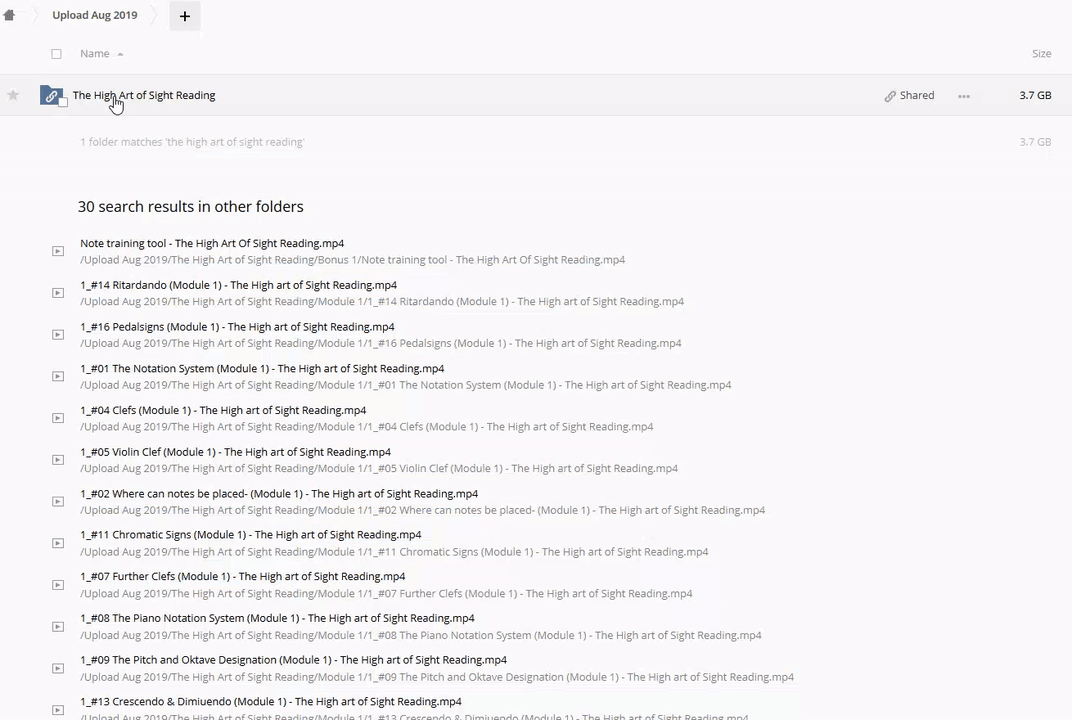This screenshot has height=720, width=1072.
Task: Select the checkbox on the folder thumbnail
Action: pyautogui.click(x=63, y=103)
